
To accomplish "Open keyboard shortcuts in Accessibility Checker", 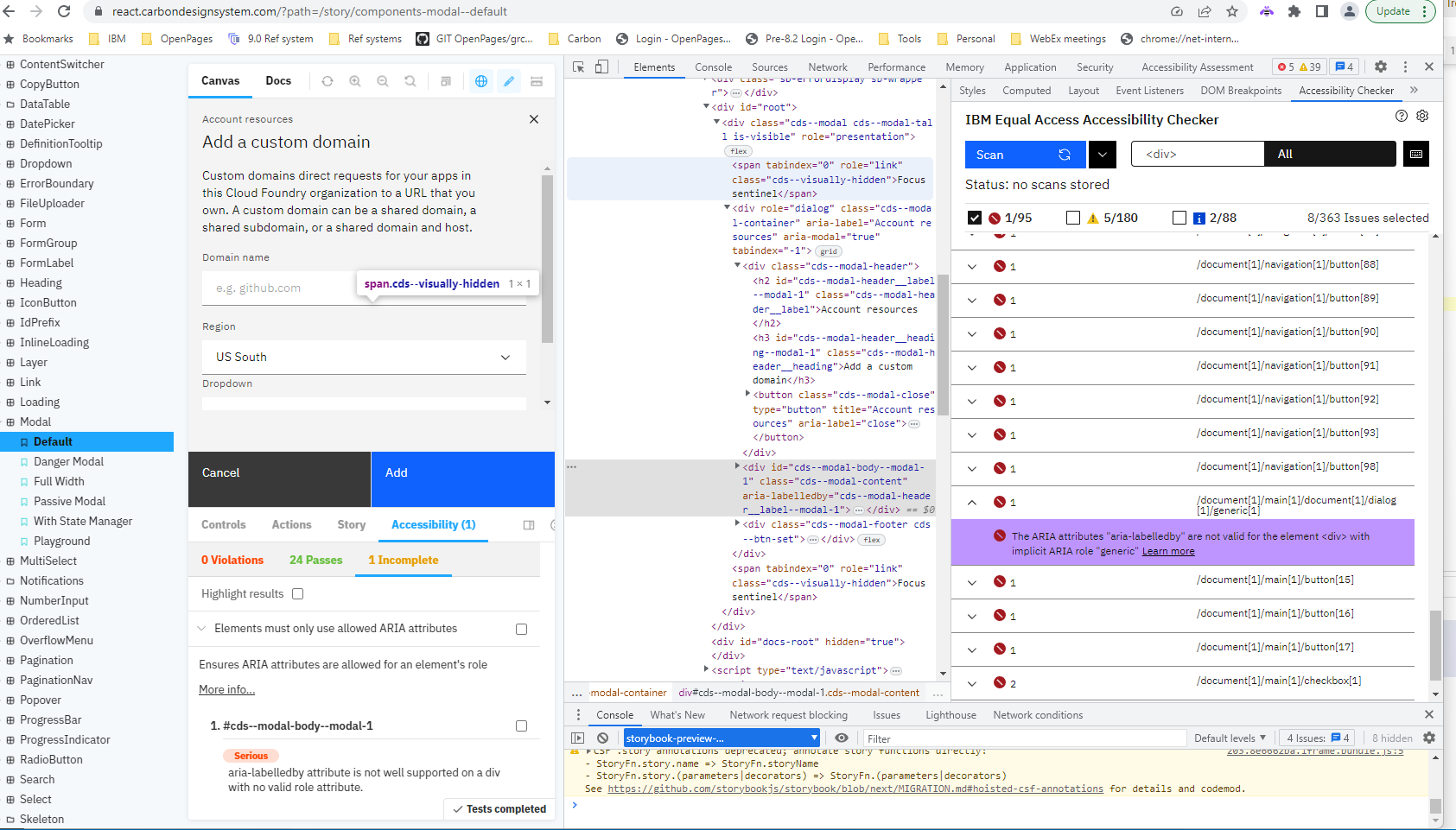I will [1416, 154].
